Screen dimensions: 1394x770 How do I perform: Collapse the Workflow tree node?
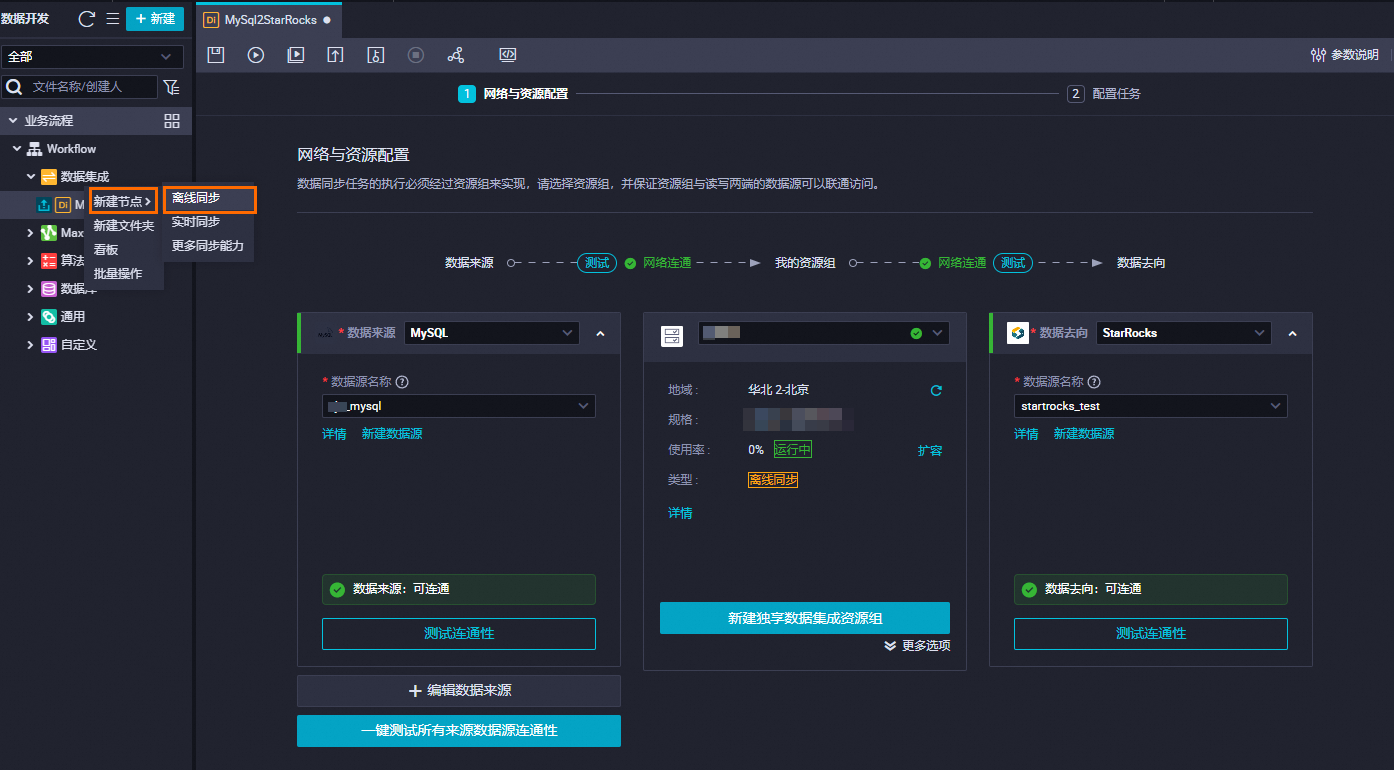[17, 149]
